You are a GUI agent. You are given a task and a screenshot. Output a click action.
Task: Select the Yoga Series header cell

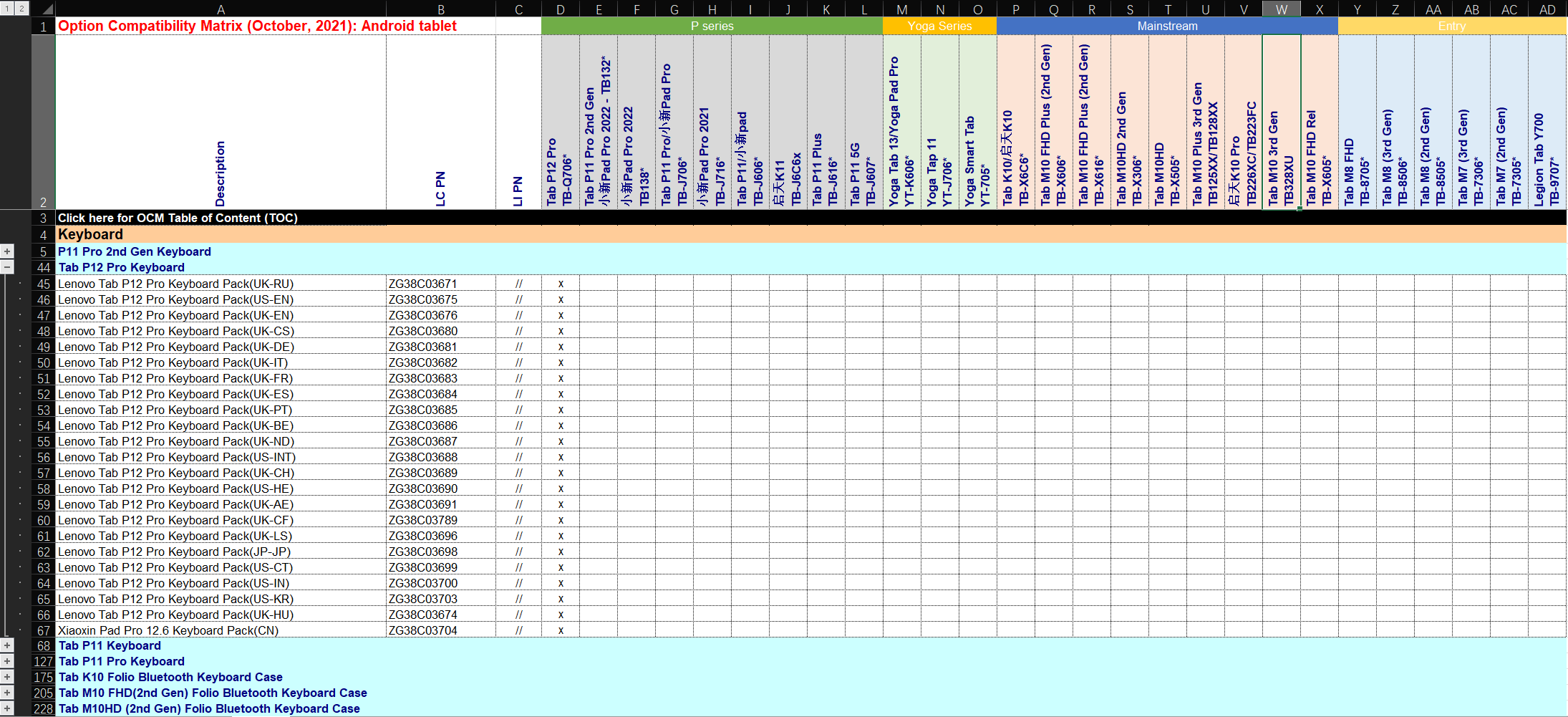pyautogui.click(x=939, y=26)
